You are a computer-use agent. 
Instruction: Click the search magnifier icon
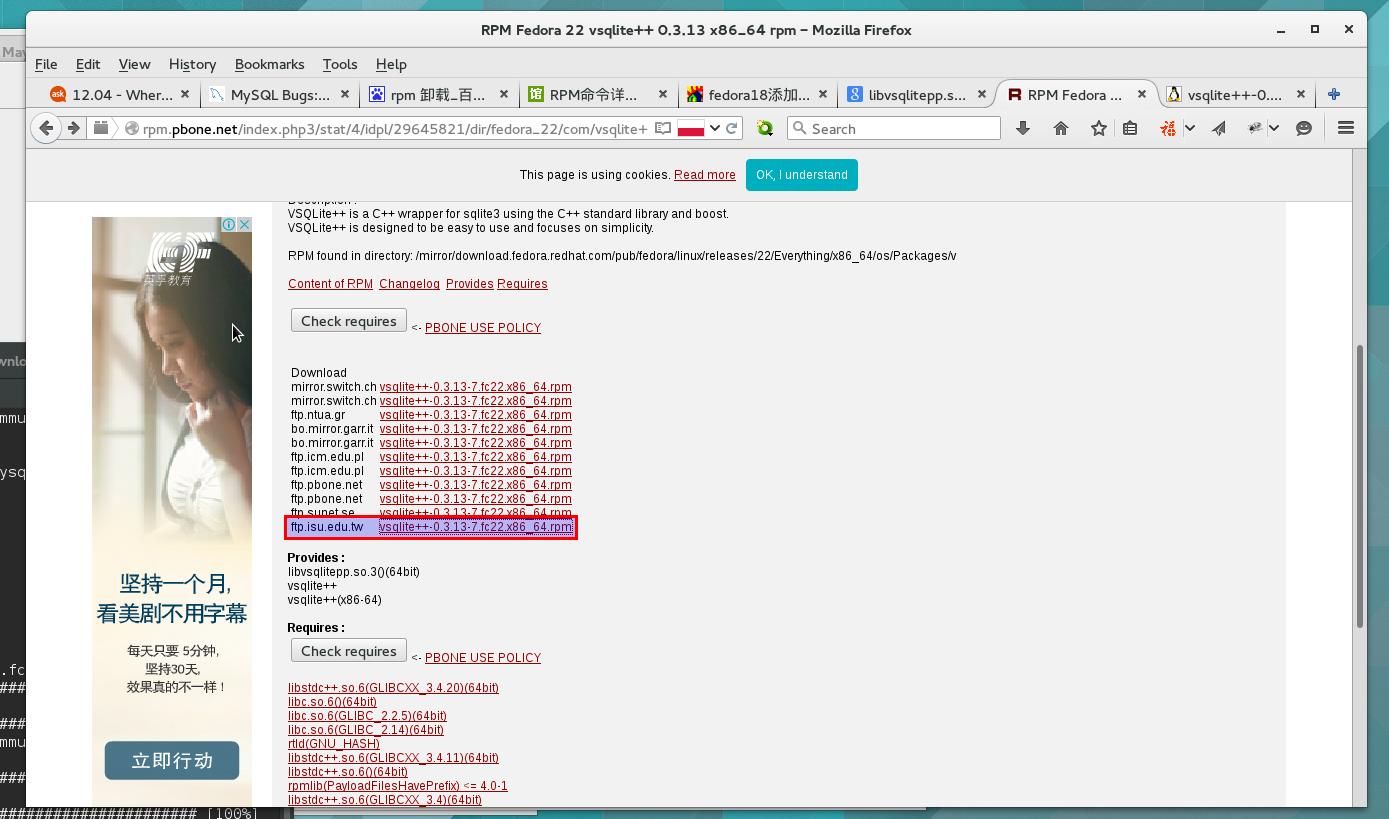pyautogui.click(x=799, y=128)
